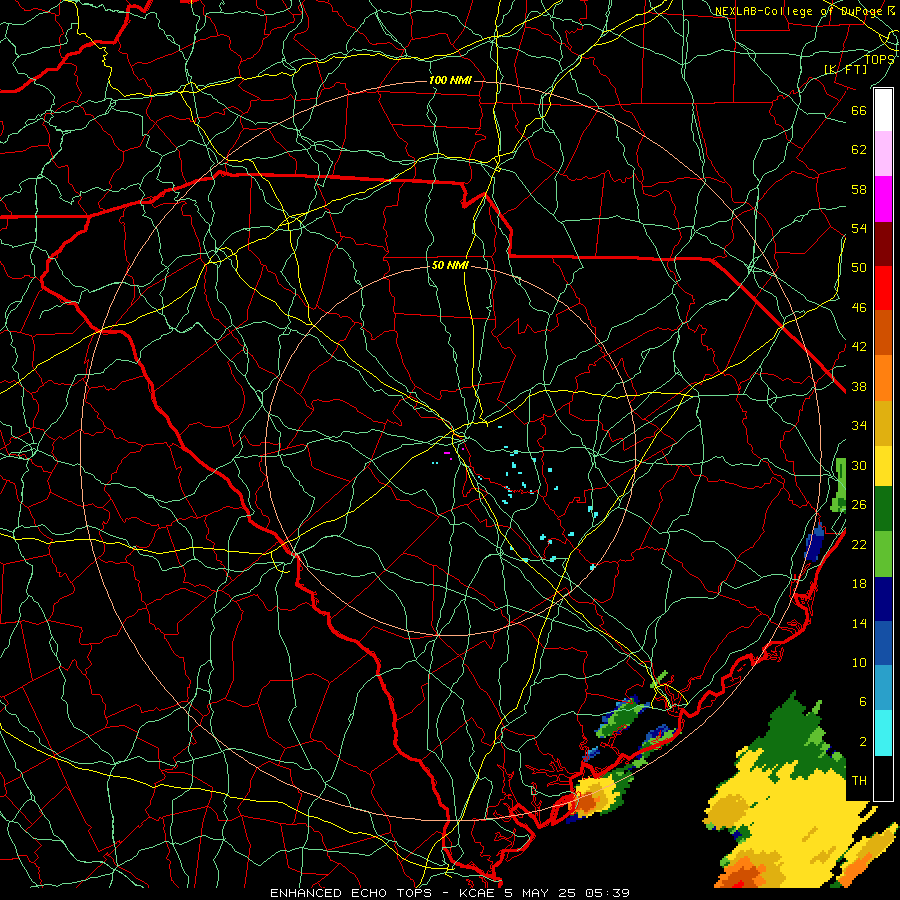Image resolution: width=900 pixels, height=900 pixels.
Task: Click the 58 value on the legend
Action: pos(859,189)
